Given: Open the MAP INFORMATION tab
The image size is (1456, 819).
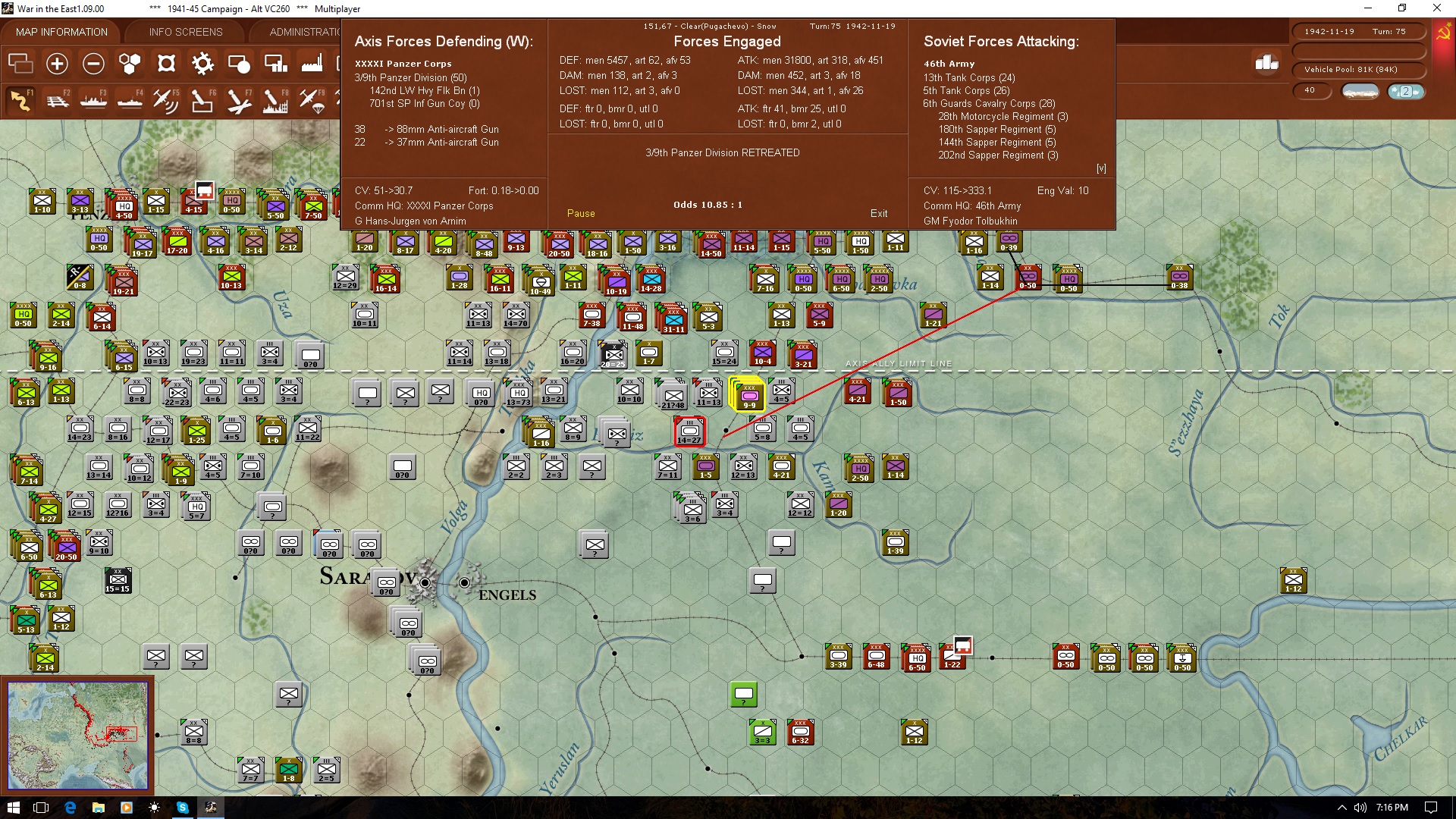Looking at the screenshot, I should [61, 32].
